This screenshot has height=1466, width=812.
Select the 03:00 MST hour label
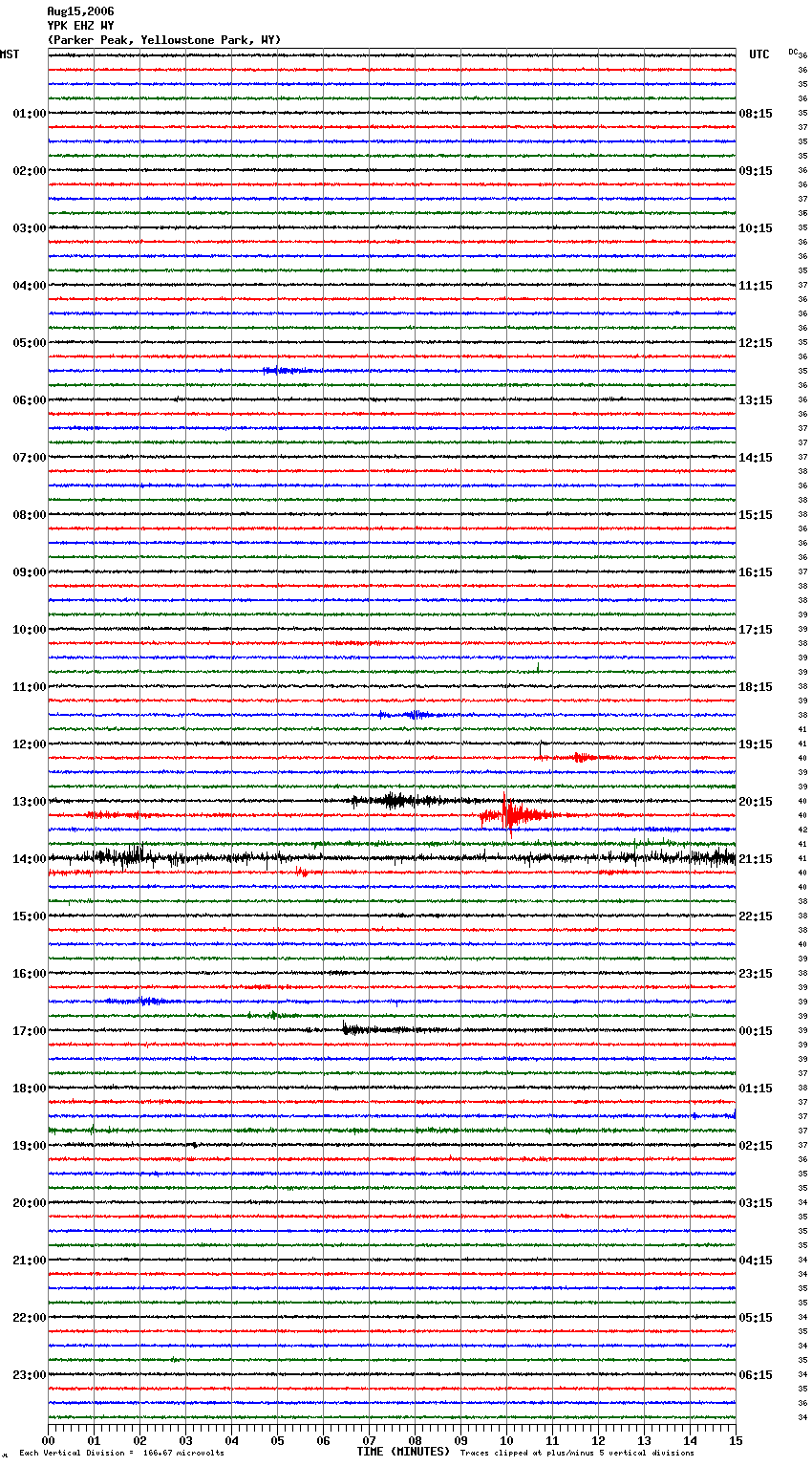pos(30,228)
